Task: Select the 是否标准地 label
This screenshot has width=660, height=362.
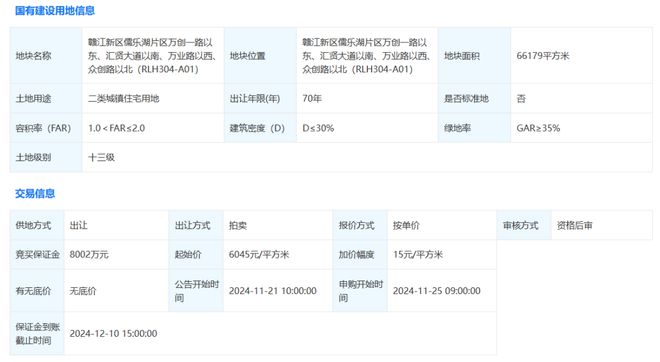Action: [466, 99]
